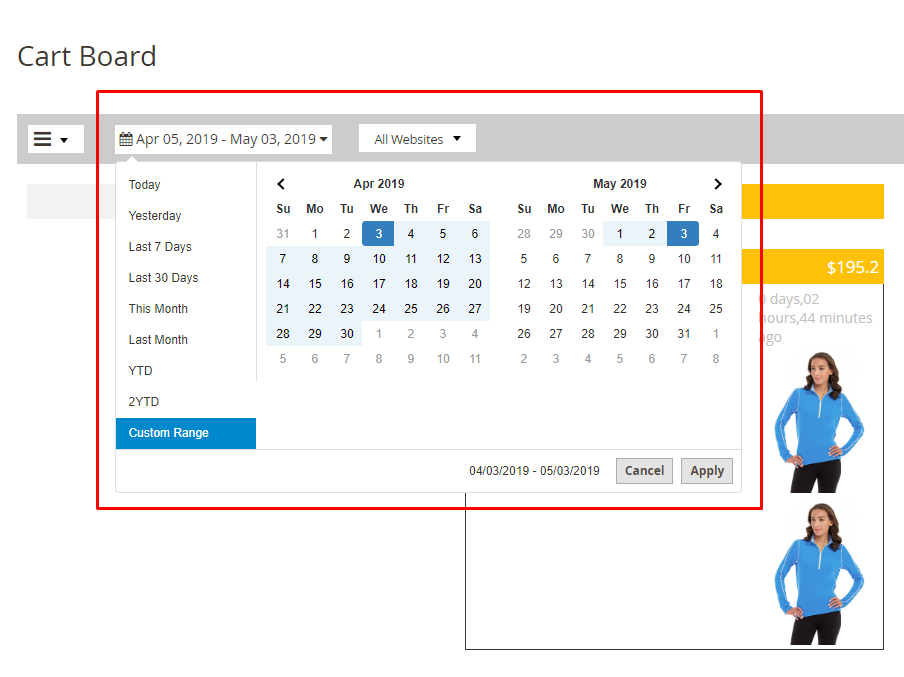Choose the YTD range option
904x677 pixels.
click(x=141, y=371)
